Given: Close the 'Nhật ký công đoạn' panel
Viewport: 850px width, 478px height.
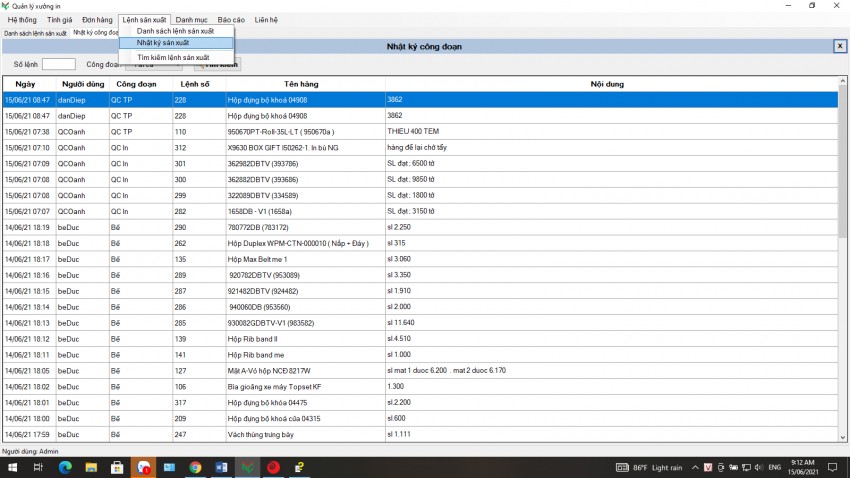Looking at the screenshot, I should [x=839, y=46].
